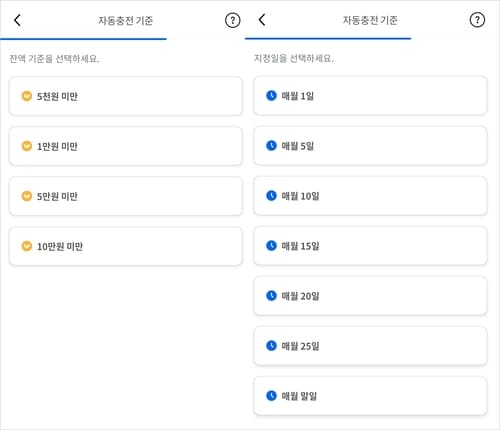Select 매월 15일 charge date
Image resolution: width=500 pixels, height=430 pixels.
(370, 246)
